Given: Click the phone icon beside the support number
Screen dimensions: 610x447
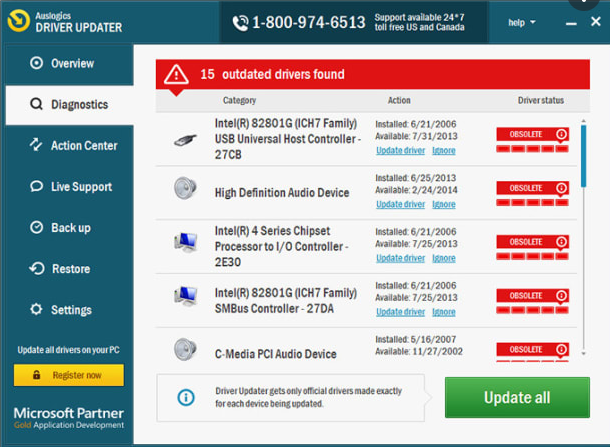Looking at the screenshot, I should (x=240, y=23).
